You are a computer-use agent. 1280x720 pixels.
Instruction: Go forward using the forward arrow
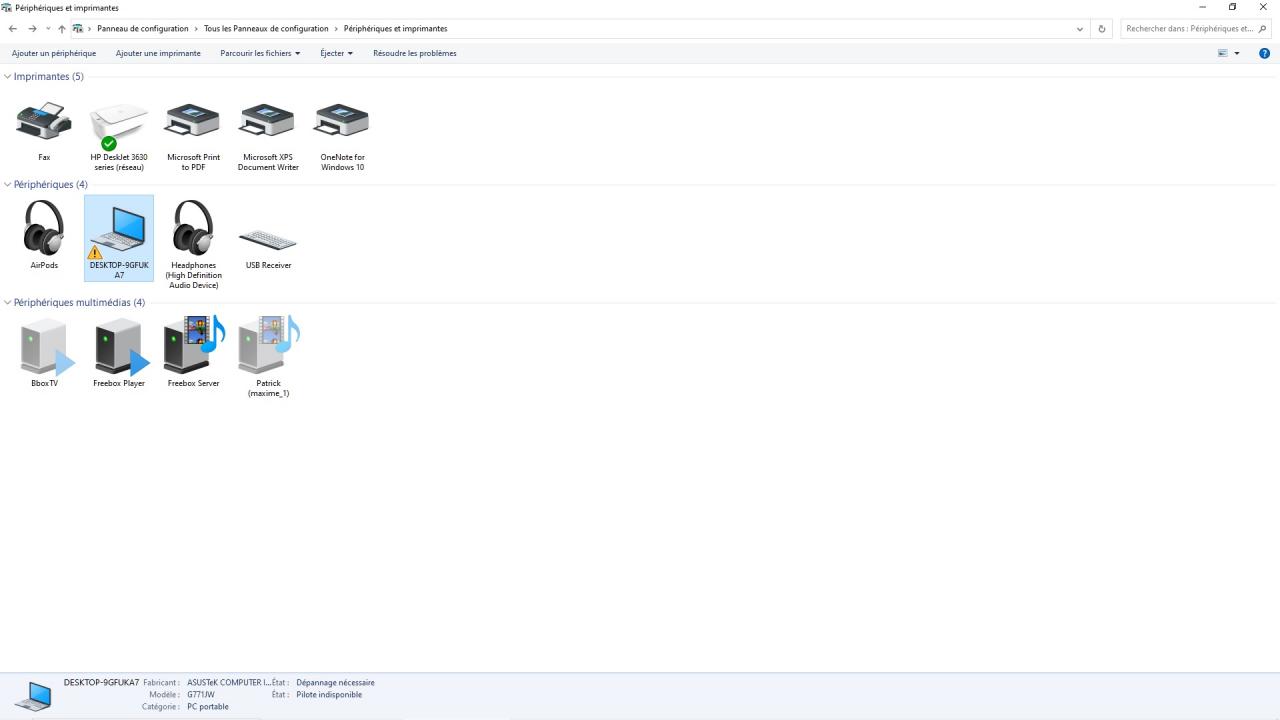(x=32, y=29)
